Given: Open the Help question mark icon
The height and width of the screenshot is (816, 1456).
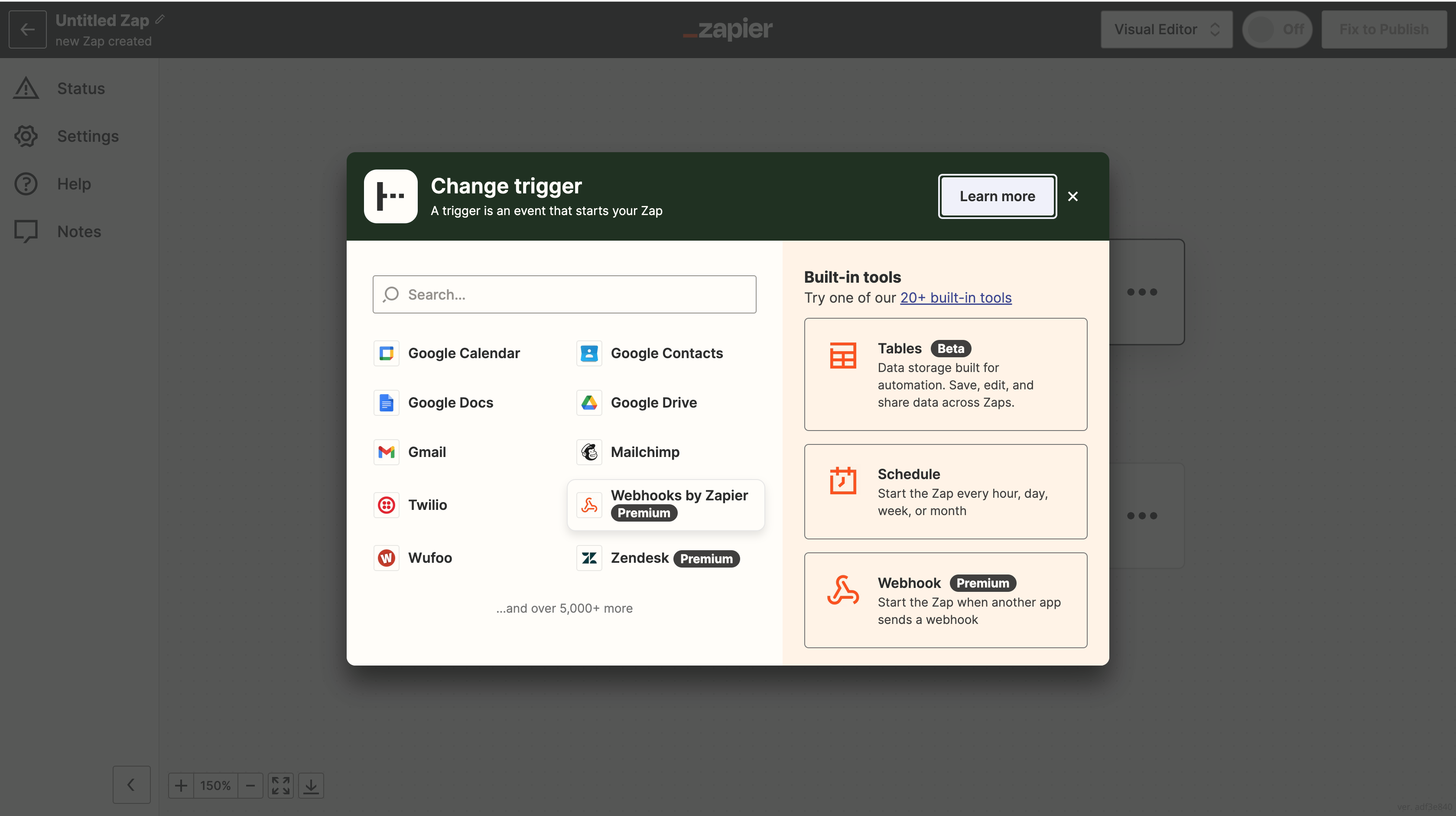Looking at the screenshot, I should click(x=26, y=184).
